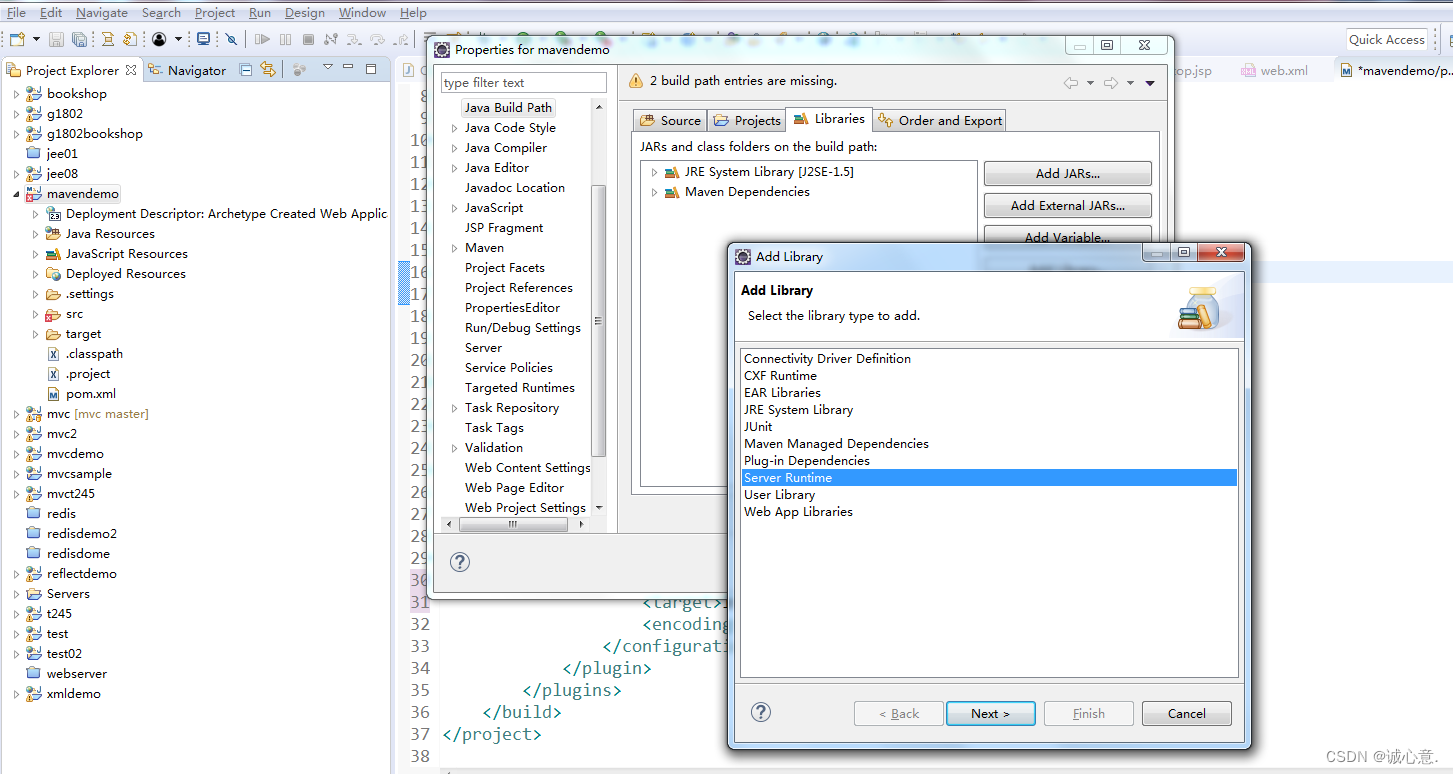The width and height of the screenshot is (1453, 774).
Task: Expand Java Code Style properties node
Action: (x=454, y=128)
